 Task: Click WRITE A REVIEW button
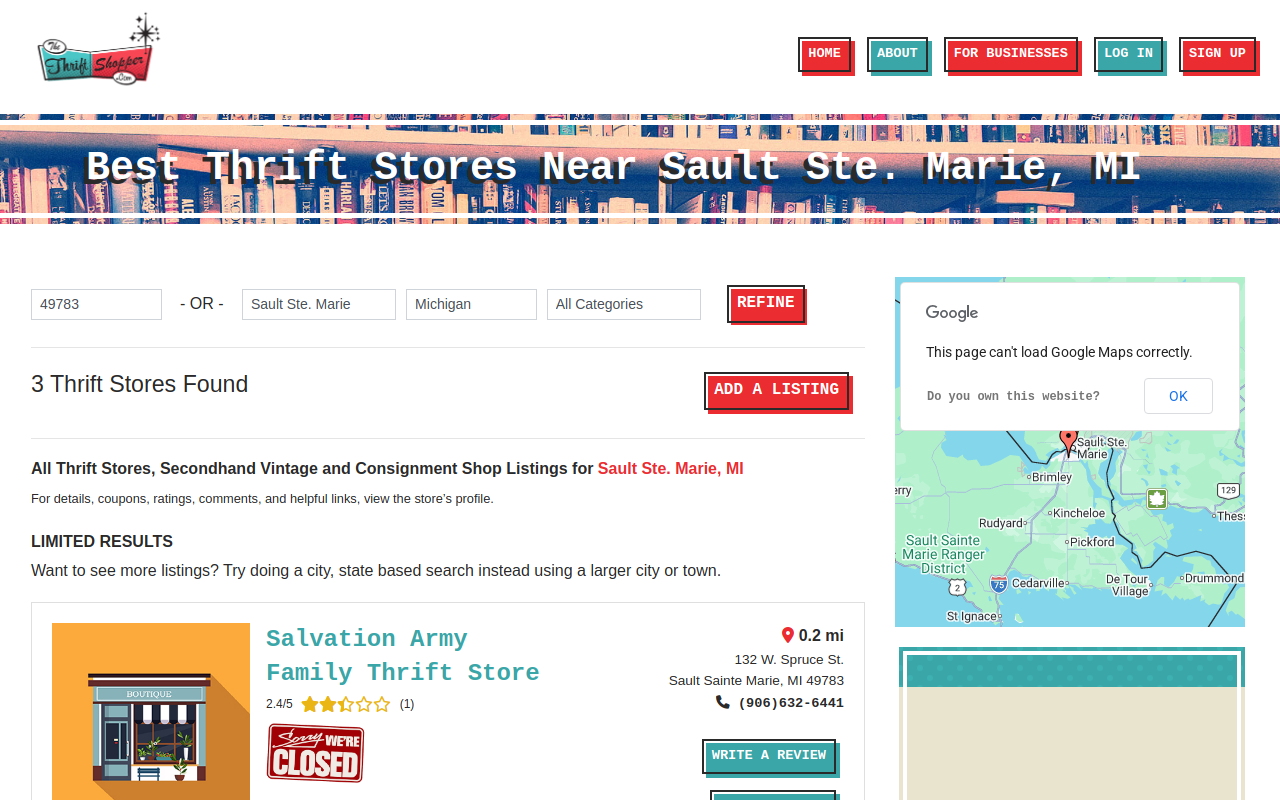769,756
